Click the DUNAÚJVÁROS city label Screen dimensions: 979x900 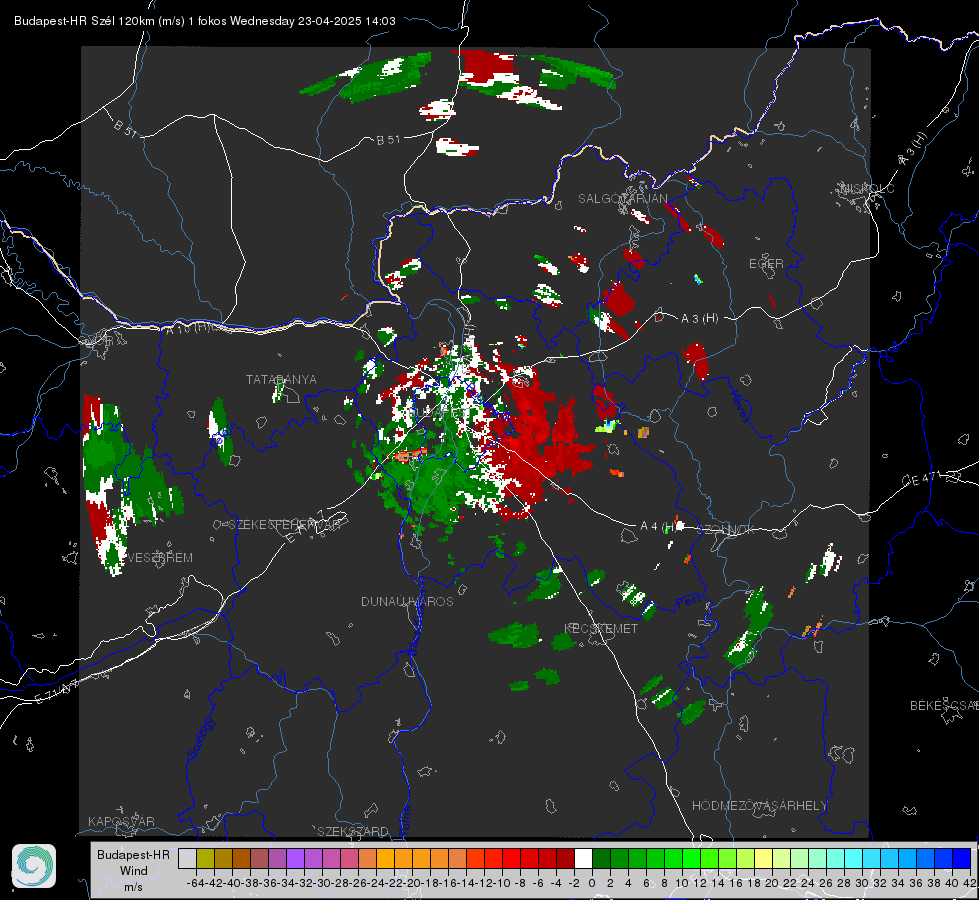(407, 601)
